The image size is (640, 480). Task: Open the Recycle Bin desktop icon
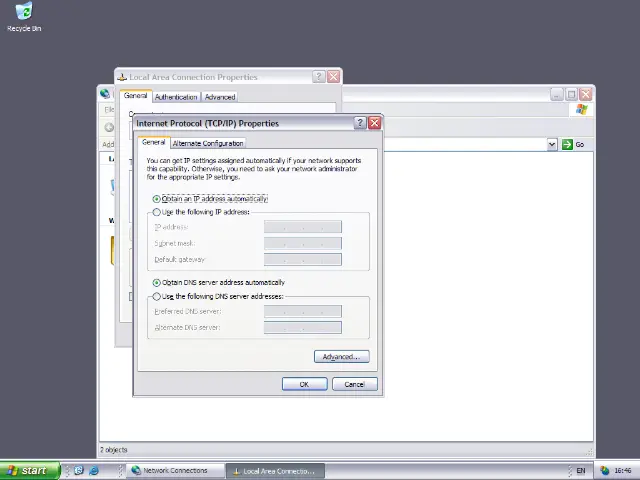(23, 13)
